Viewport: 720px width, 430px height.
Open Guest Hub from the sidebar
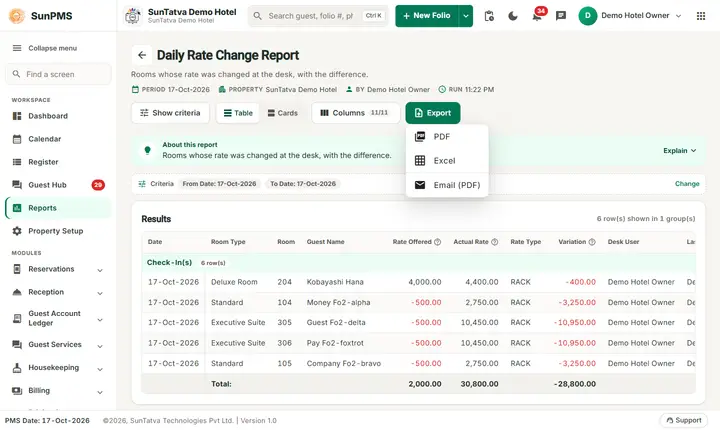[x=58, y=185]
